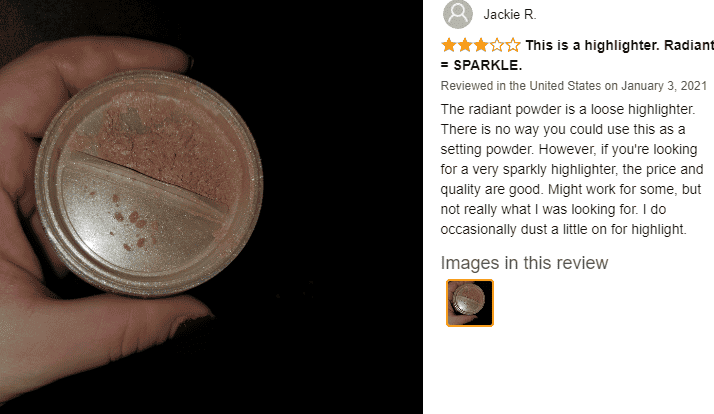
Task: Click the review text 'The radiant powder...' paragraph
Action: point(572,169)
